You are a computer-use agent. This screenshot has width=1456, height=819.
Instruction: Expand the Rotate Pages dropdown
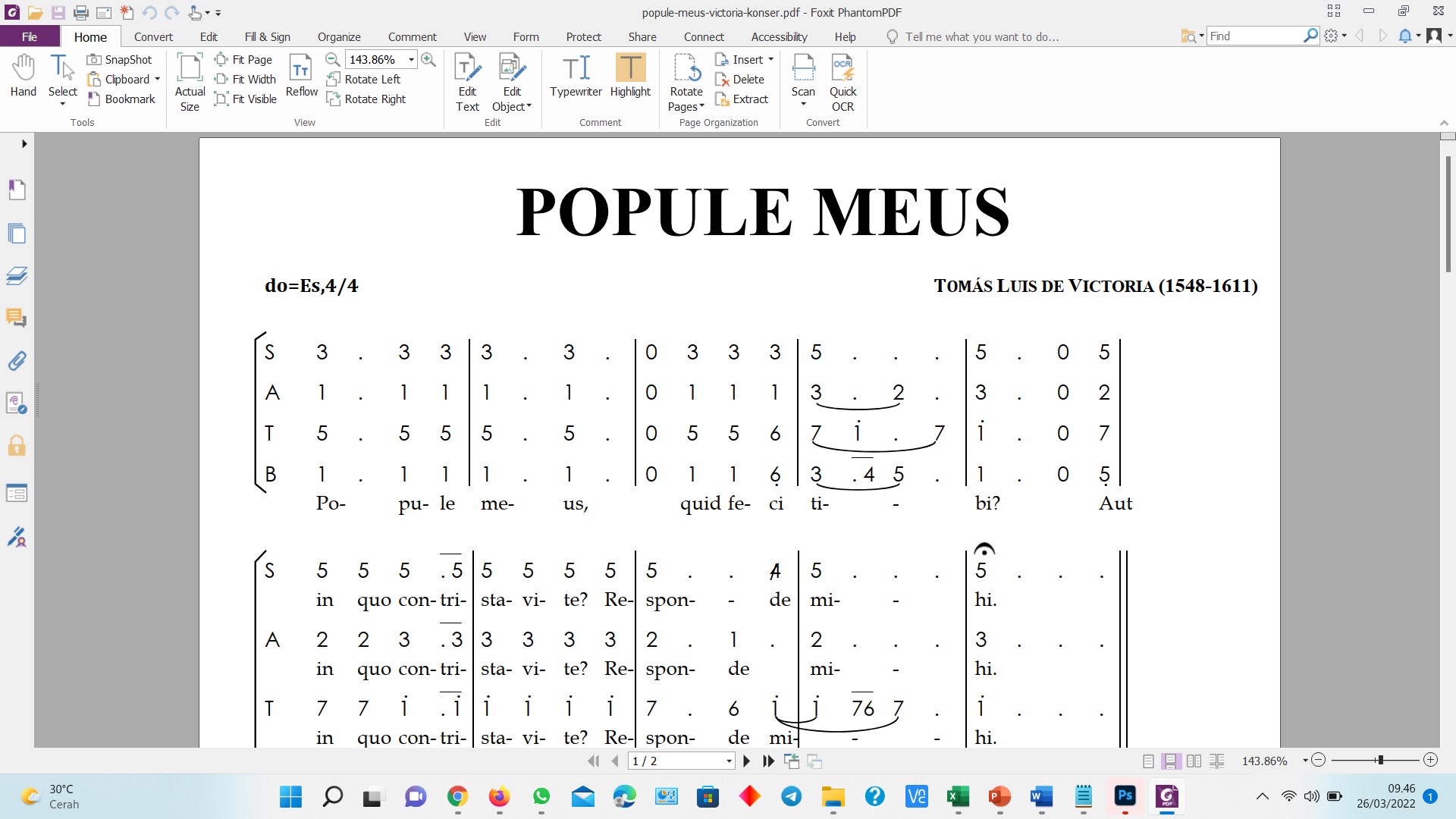tap(701, 106)
